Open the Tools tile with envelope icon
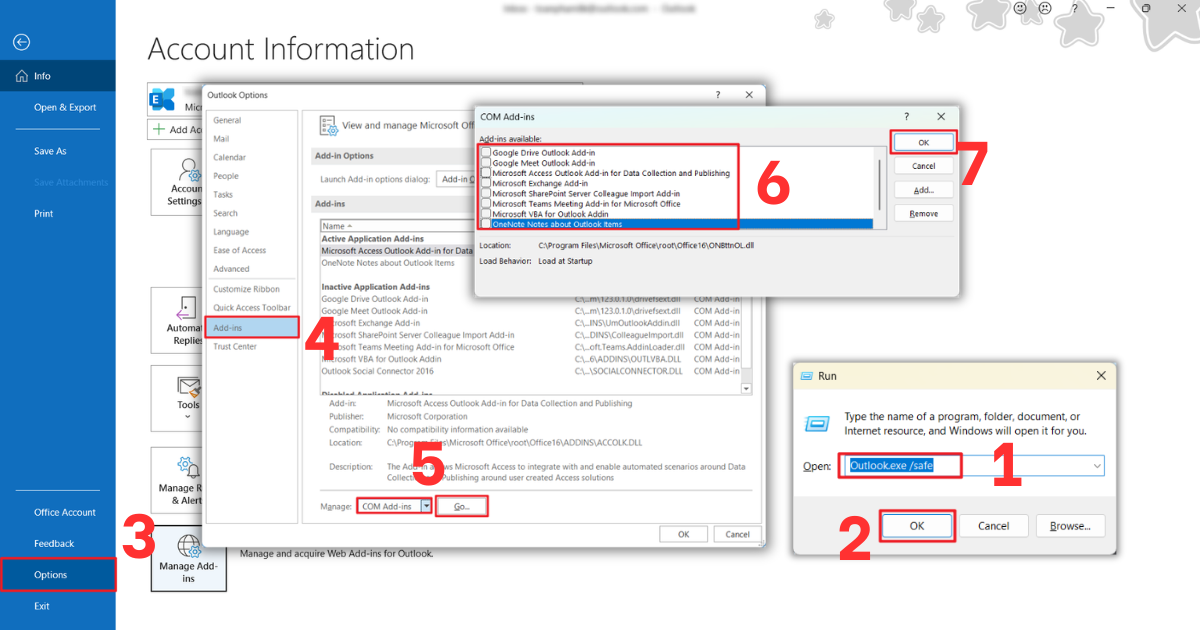Screen dimensions: 1200x630 point(177,397)
